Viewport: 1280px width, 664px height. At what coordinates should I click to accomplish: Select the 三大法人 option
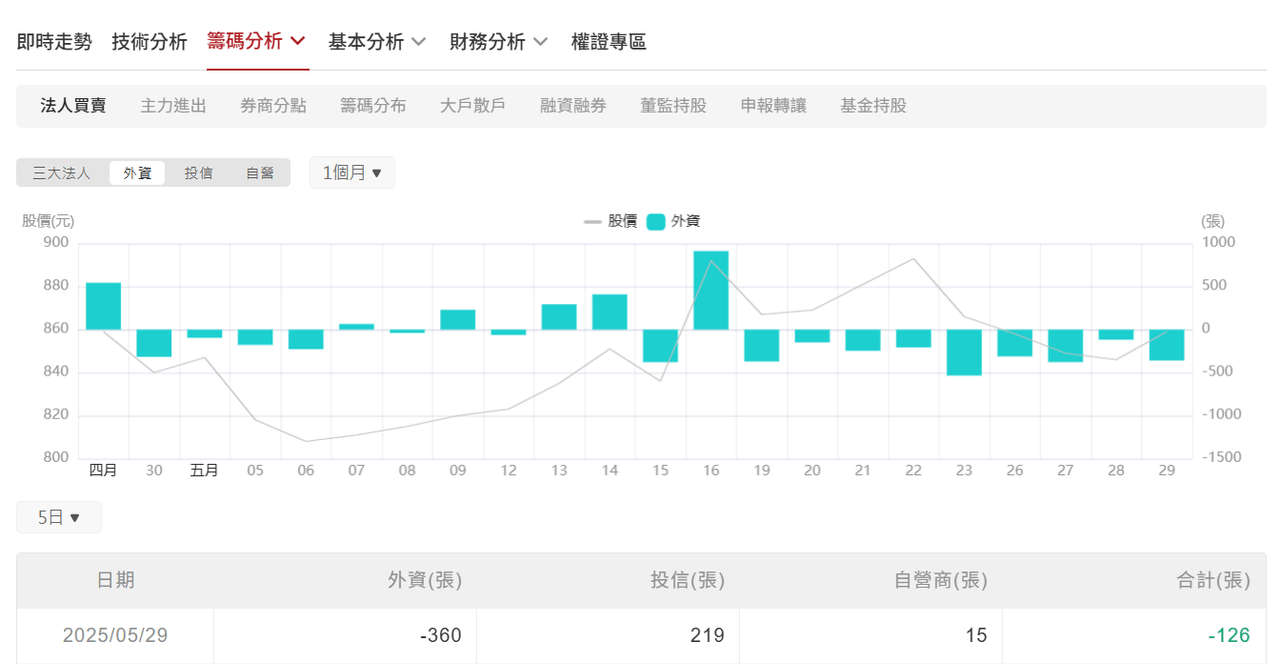pyautogui.click(x=61, y=172)
